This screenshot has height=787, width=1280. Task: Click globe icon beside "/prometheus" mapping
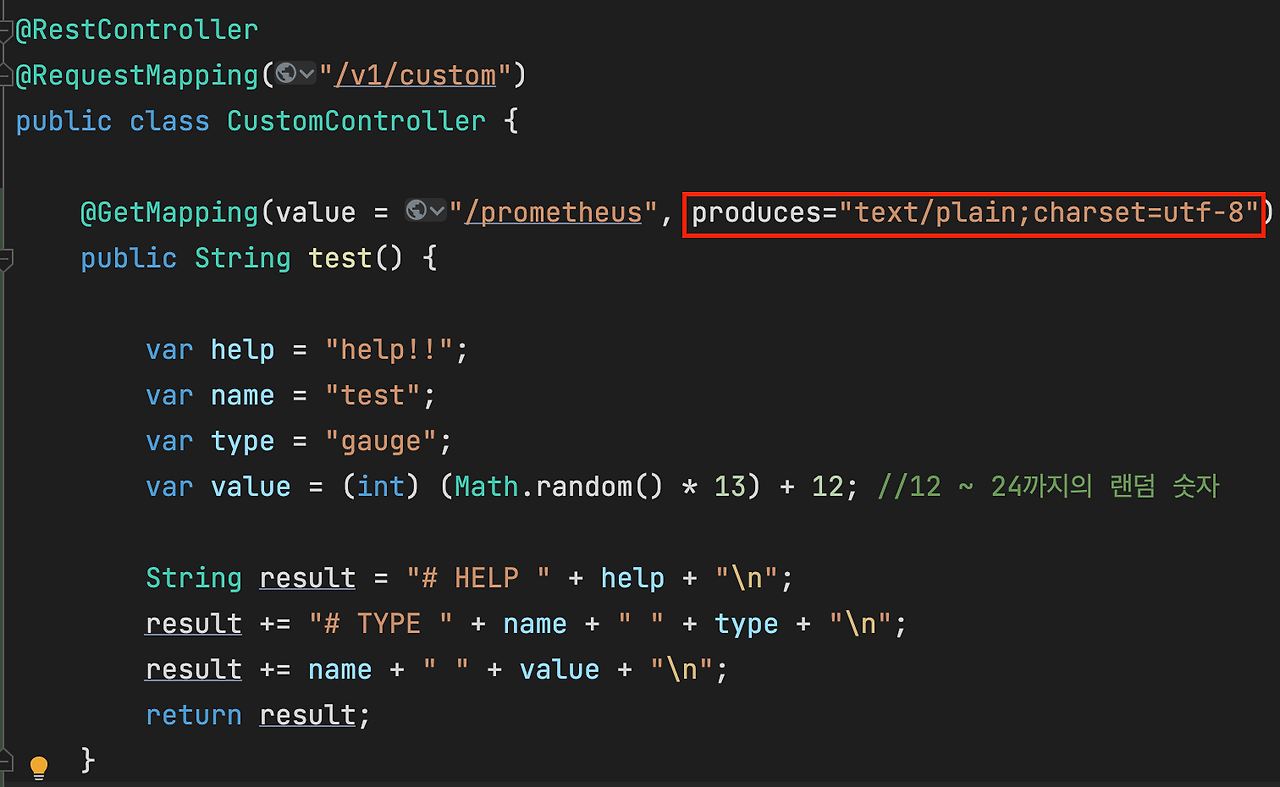(x=417, y=210)
